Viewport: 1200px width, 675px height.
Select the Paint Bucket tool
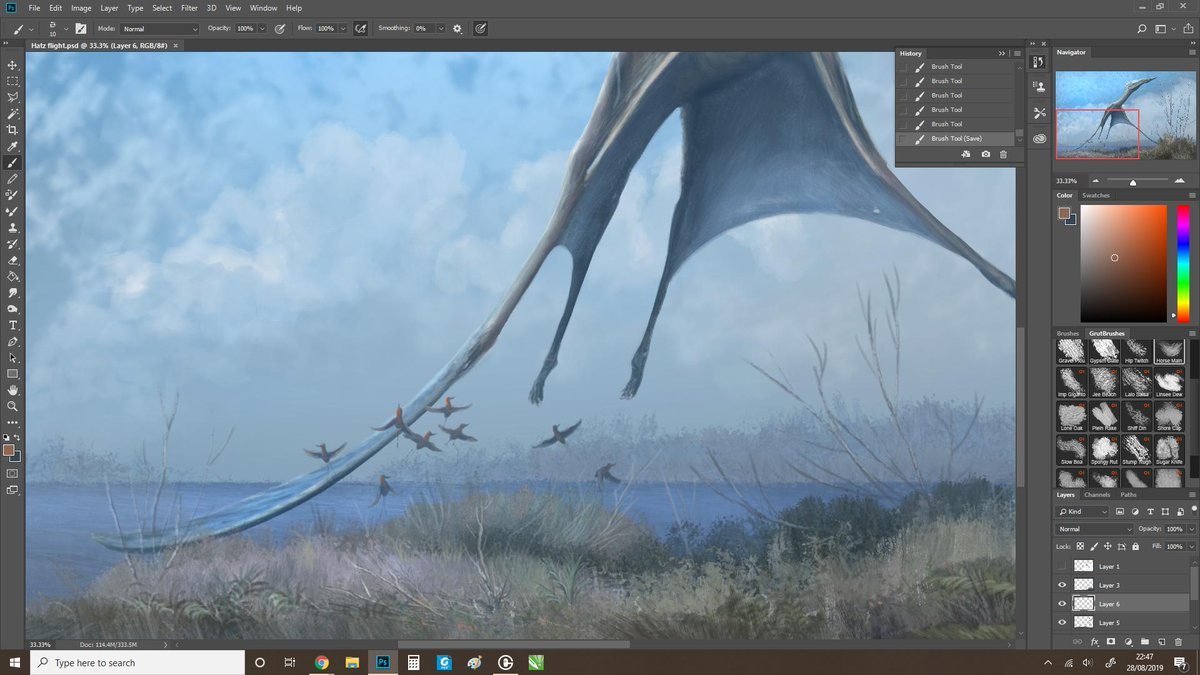[13, 276]
